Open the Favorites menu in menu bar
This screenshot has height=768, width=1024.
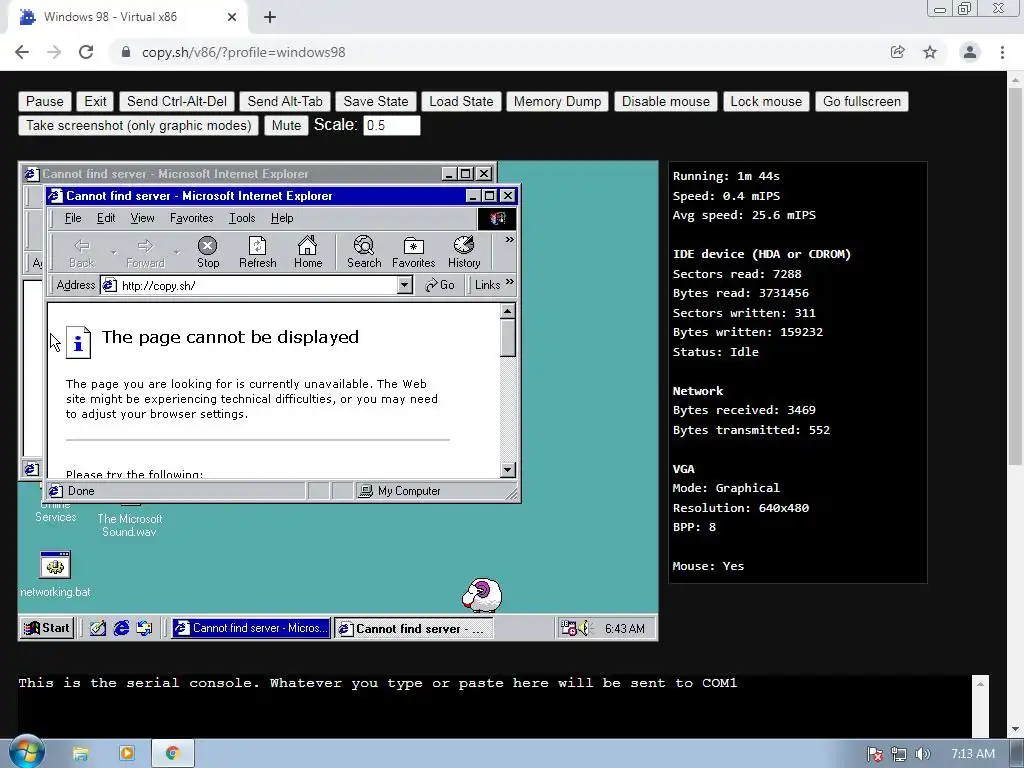click(x=191, y=218)
